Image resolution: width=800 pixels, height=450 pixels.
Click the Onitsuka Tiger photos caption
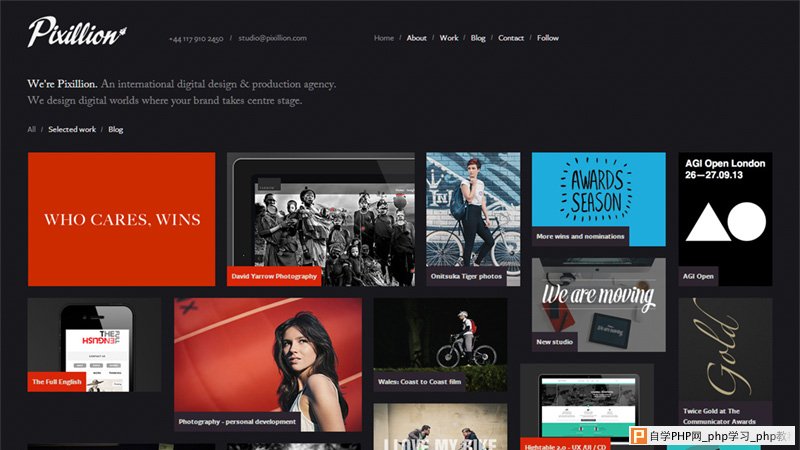click(466, 276)
